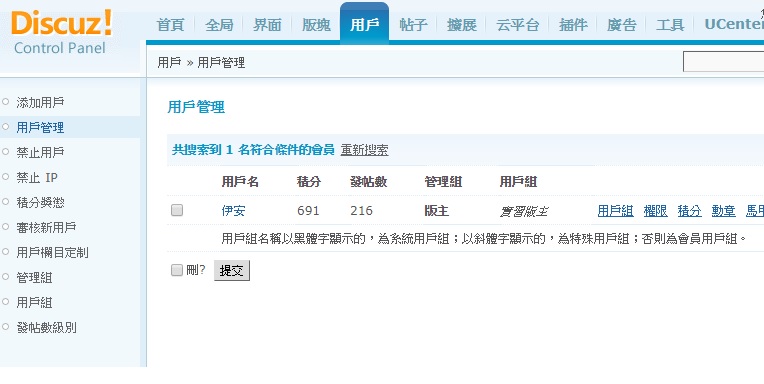This screenshot has height=384, width=764.
Task: Open user profile link 伊安
Action: point(233,211)
